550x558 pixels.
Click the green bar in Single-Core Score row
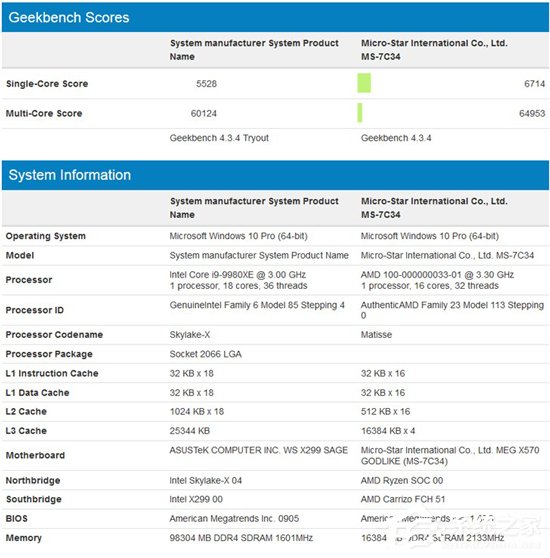(364, 83)
